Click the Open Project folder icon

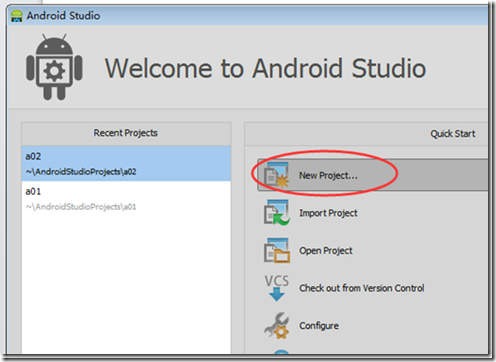(277, 250)
